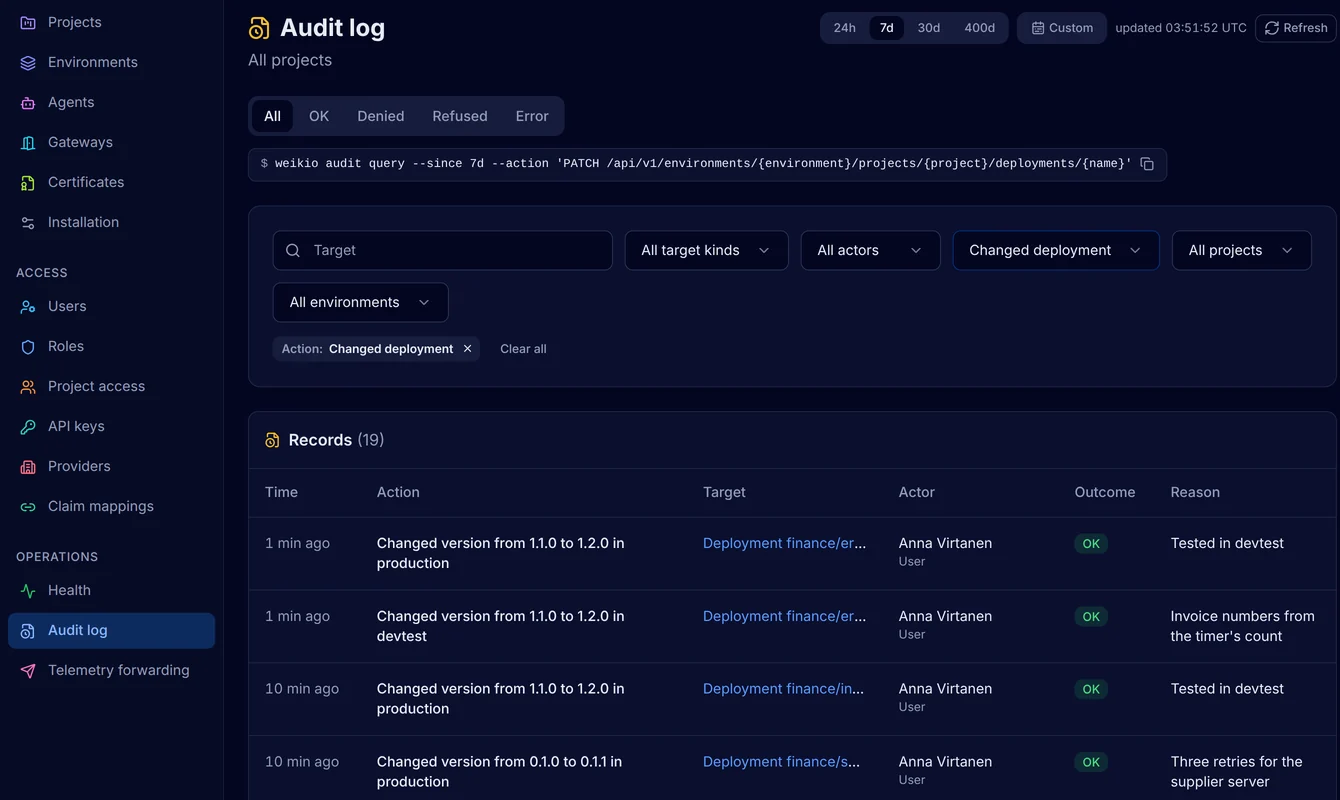Image resolution: width=1340 pixels, height=800 pixels.
Task: Click the Time column header
Action: point(281,492)
